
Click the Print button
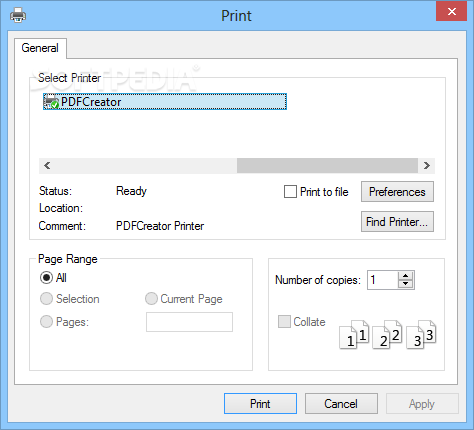click(260, 404)
